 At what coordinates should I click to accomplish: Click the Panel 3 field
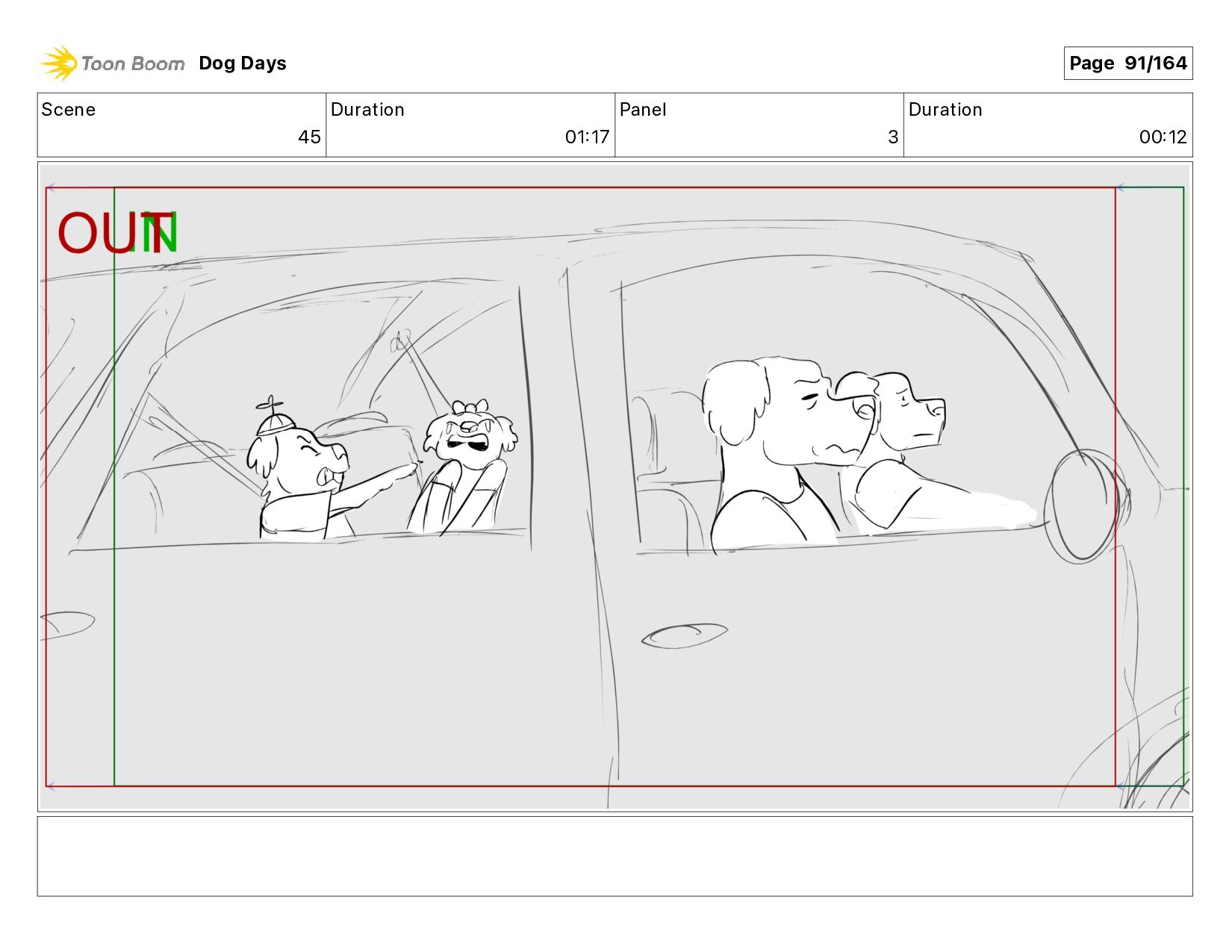759,125
